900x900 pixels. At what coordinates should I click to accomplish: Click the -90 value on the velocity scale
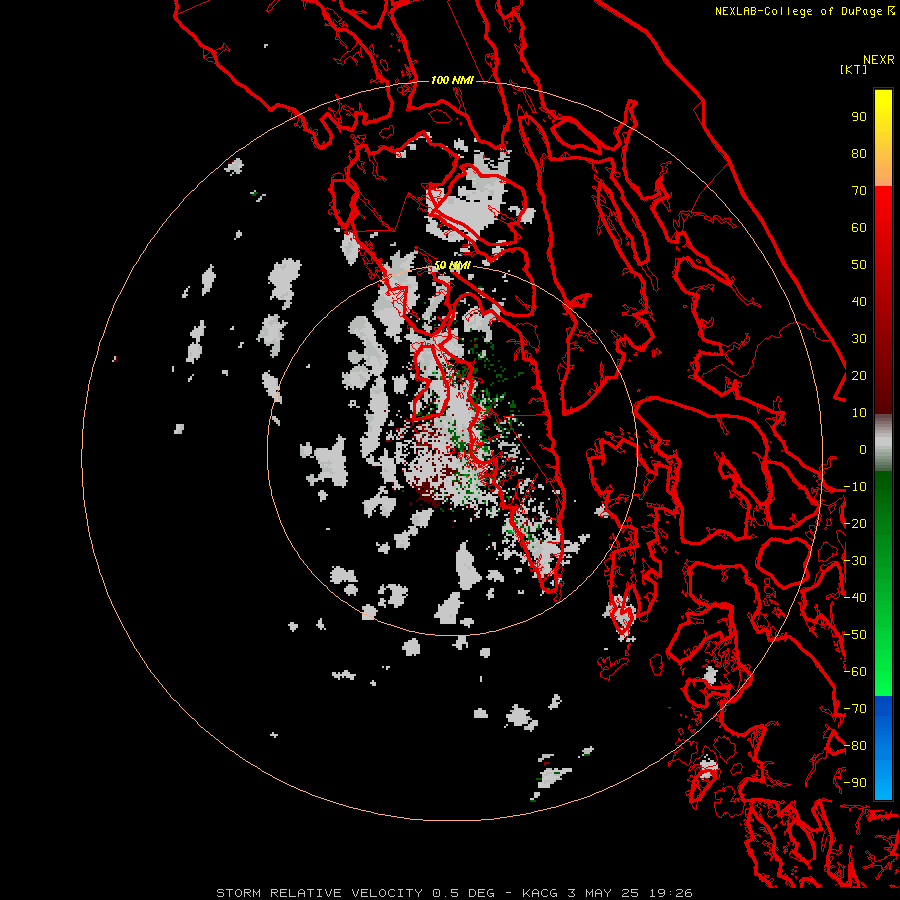point(855,783)
